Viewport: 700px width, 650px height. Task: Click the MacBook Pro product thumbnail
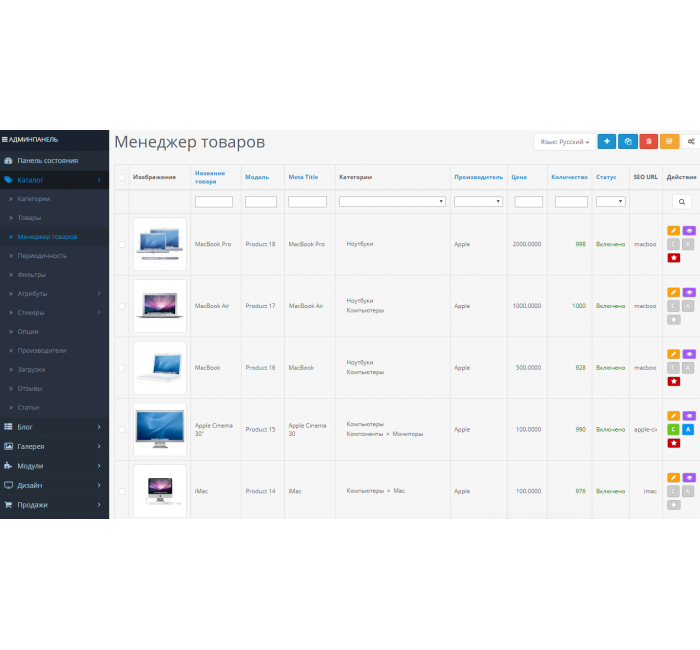pyautogui.click(x=160, y=244)
